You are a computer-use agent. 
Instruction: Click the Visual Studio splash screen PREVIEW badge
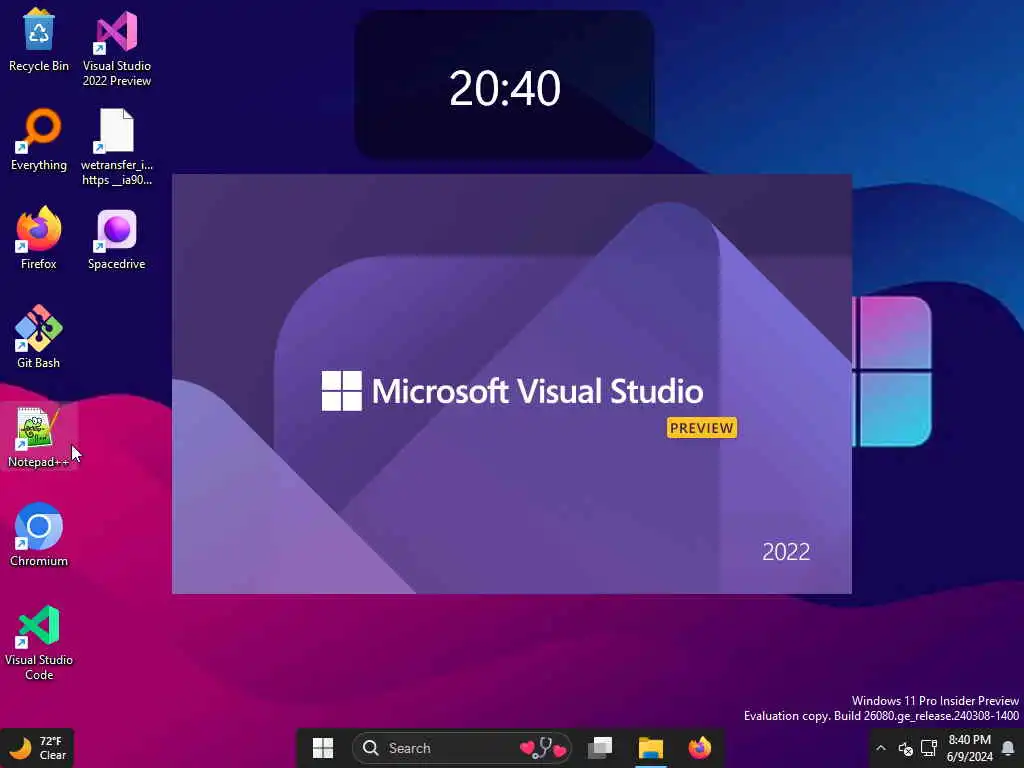(702, 428)
